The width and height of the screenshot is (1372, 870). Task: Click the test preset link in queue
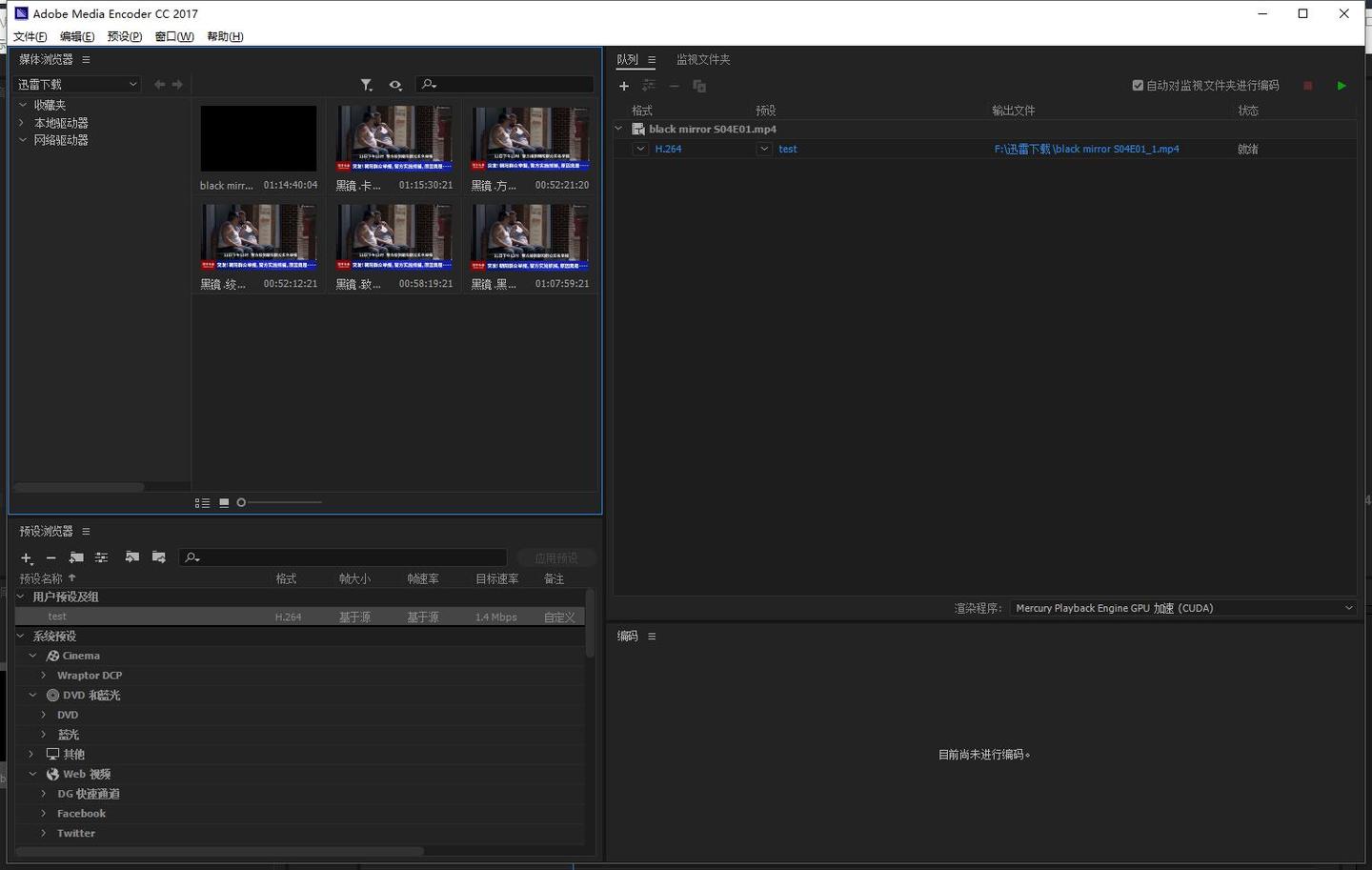click(788, 149)
